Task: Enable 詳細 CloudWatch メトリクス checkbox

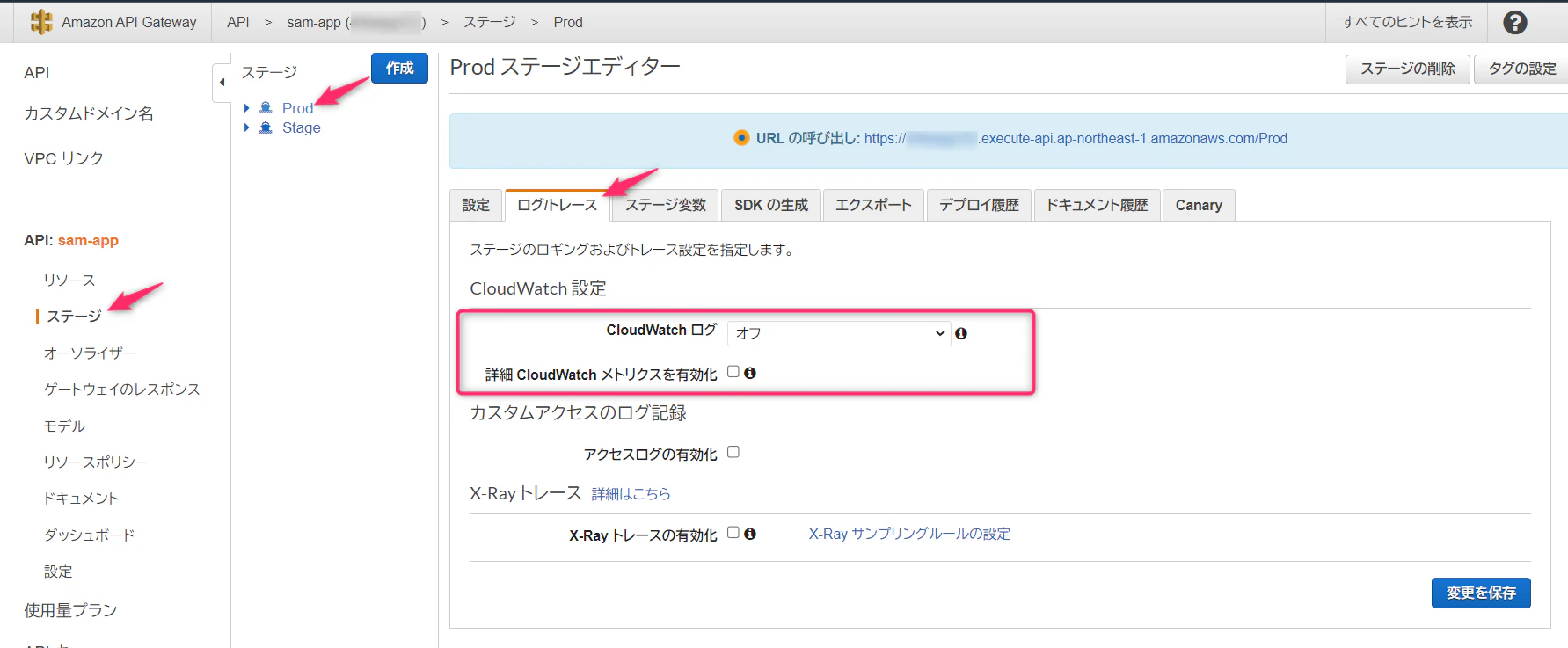Action: 733,372
